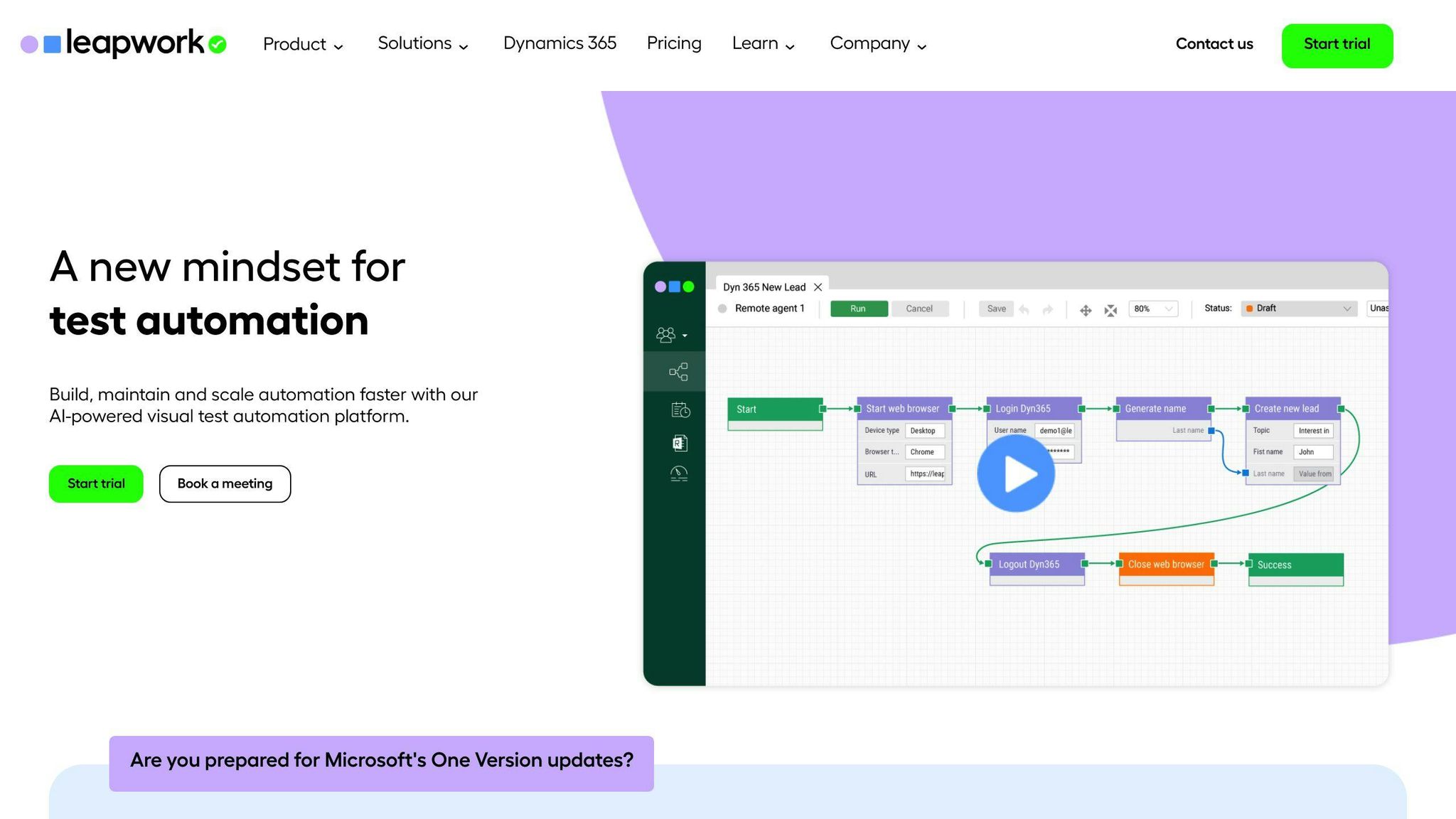This screenshot has width=1456, height=819.
Task: Go to Dynamics 365 page
Action: [560, 43]
